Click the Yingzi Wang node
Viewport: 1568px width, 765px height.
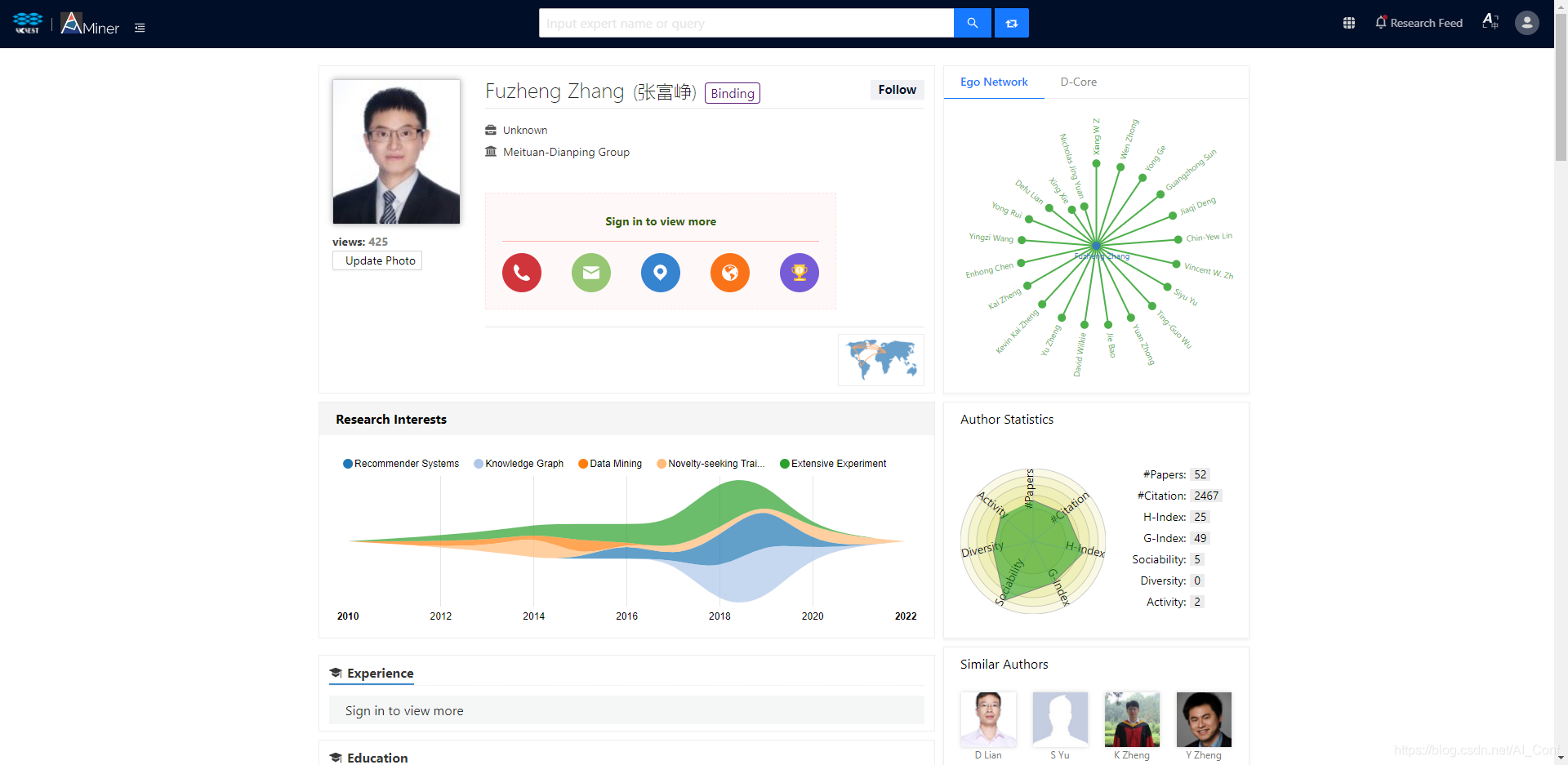1022,240
